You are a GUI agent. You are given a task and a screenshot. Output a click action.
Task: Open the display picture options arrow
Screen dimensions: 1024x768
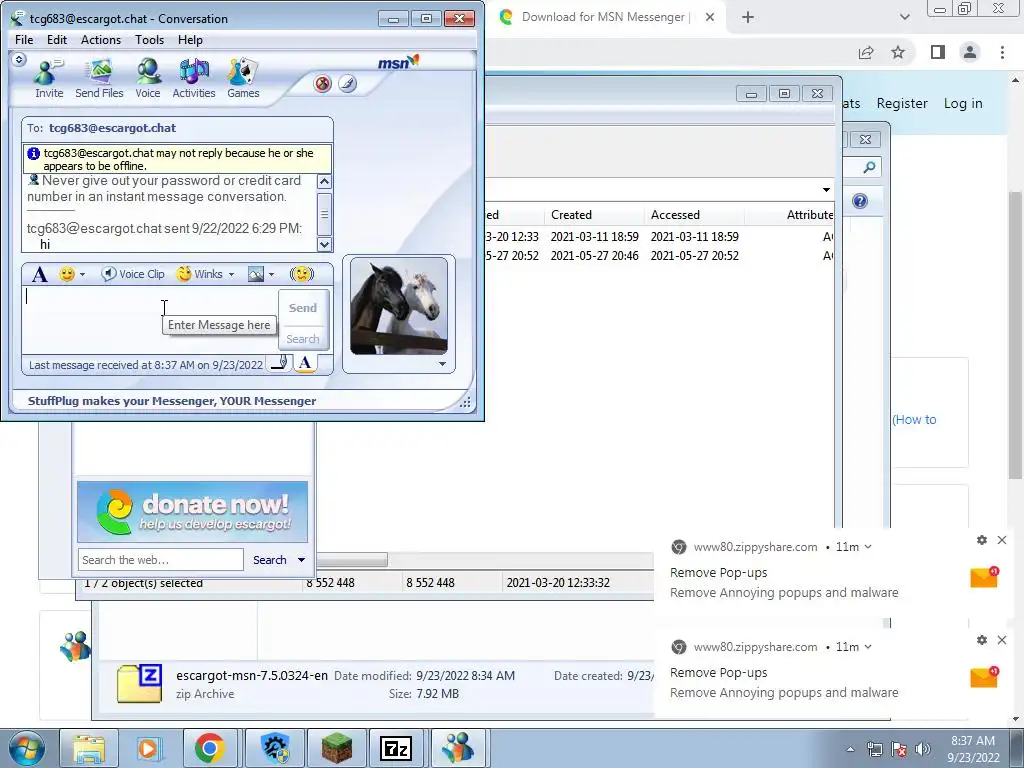pos(442,364)
